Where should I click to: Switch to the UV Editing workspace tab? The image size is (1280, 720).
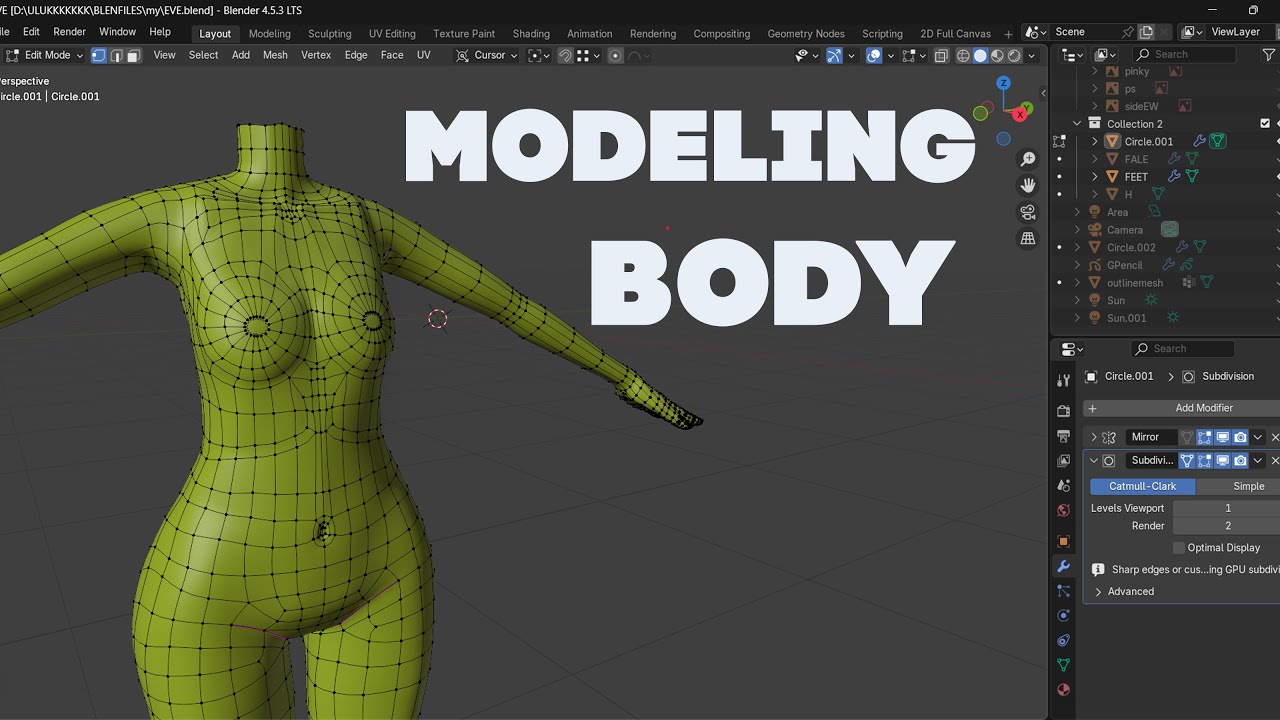(x=392, y=33)
